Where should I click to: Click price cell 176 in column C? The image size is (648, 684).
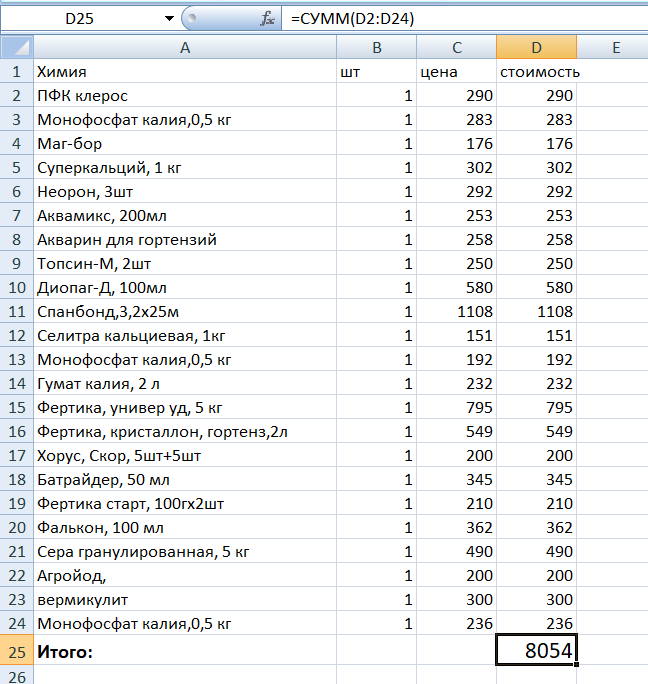click(x=456, y=143)
